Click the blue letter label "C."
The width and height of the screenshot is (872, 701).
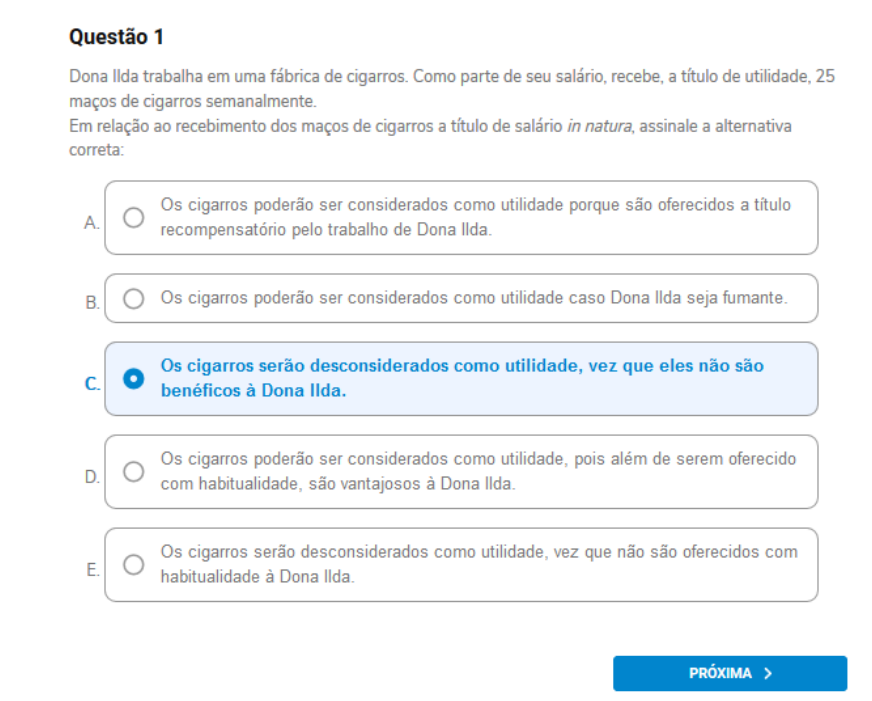click(x=92, y=383)
